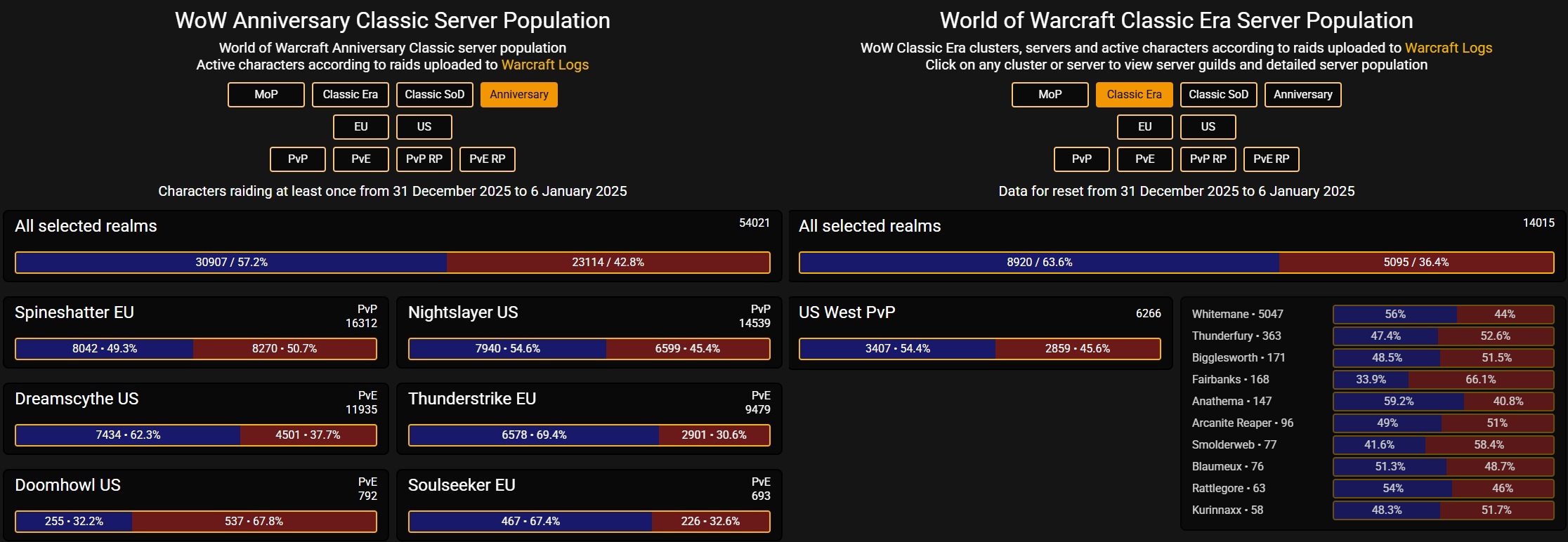The image size is (1568, 542).
Task: Click the highlighted Anniversary tab in left panel
Action: click(519, 95)
